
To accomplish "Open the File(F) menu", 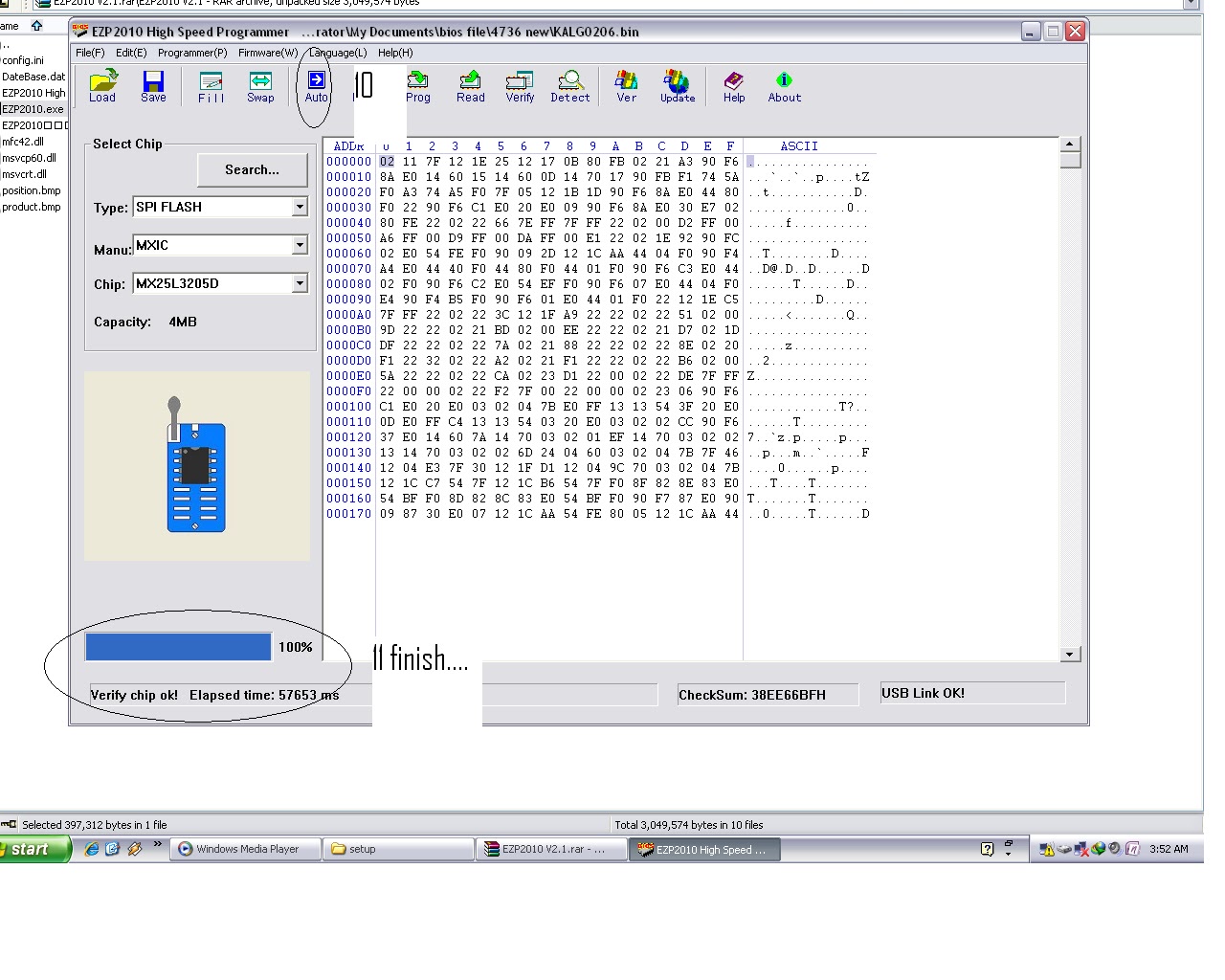I will click(x=90, y=53).
